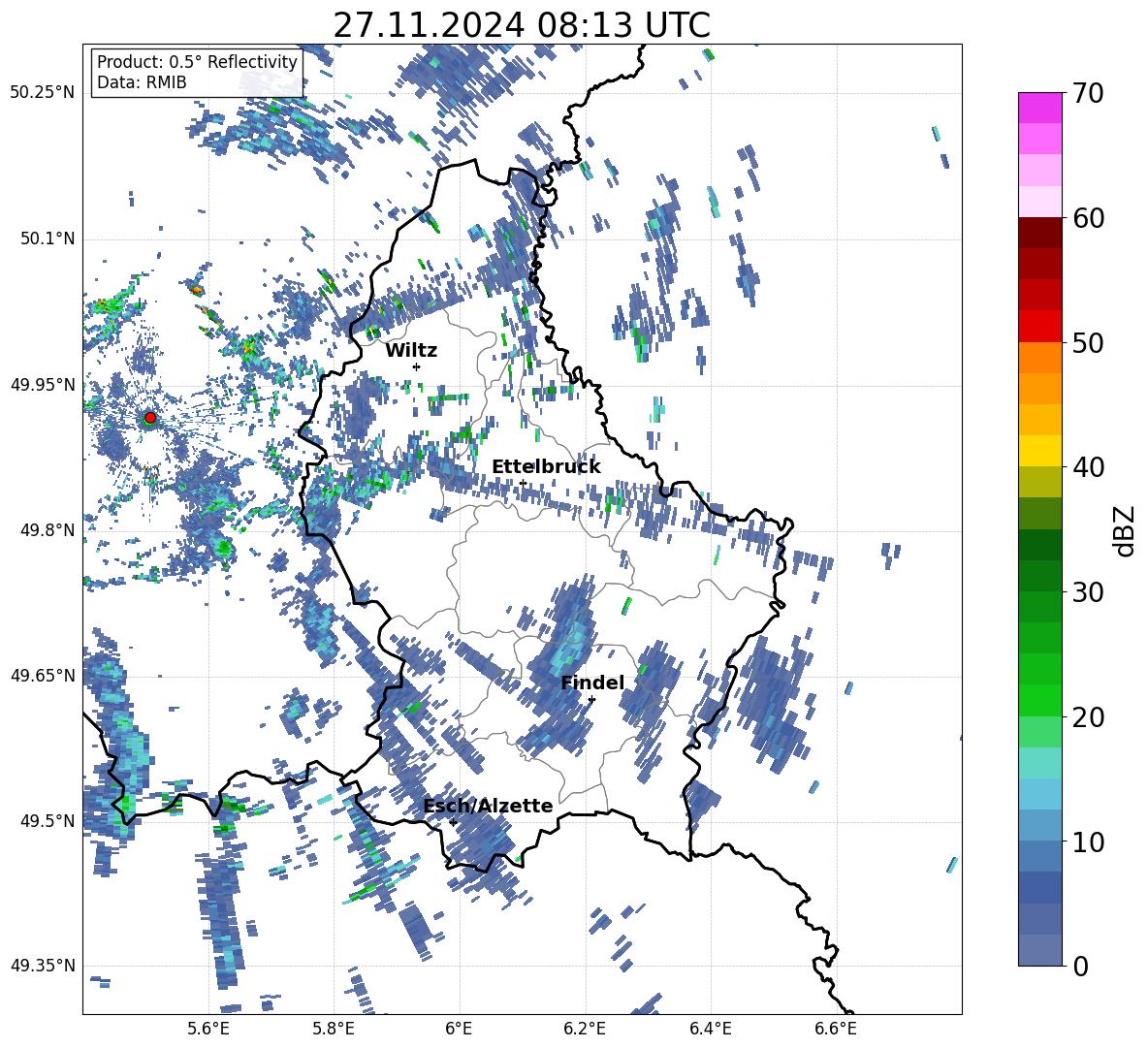Click the 6.6°E longitude label
The image size is (1148, 1048).
click(x=836, y=1029)
